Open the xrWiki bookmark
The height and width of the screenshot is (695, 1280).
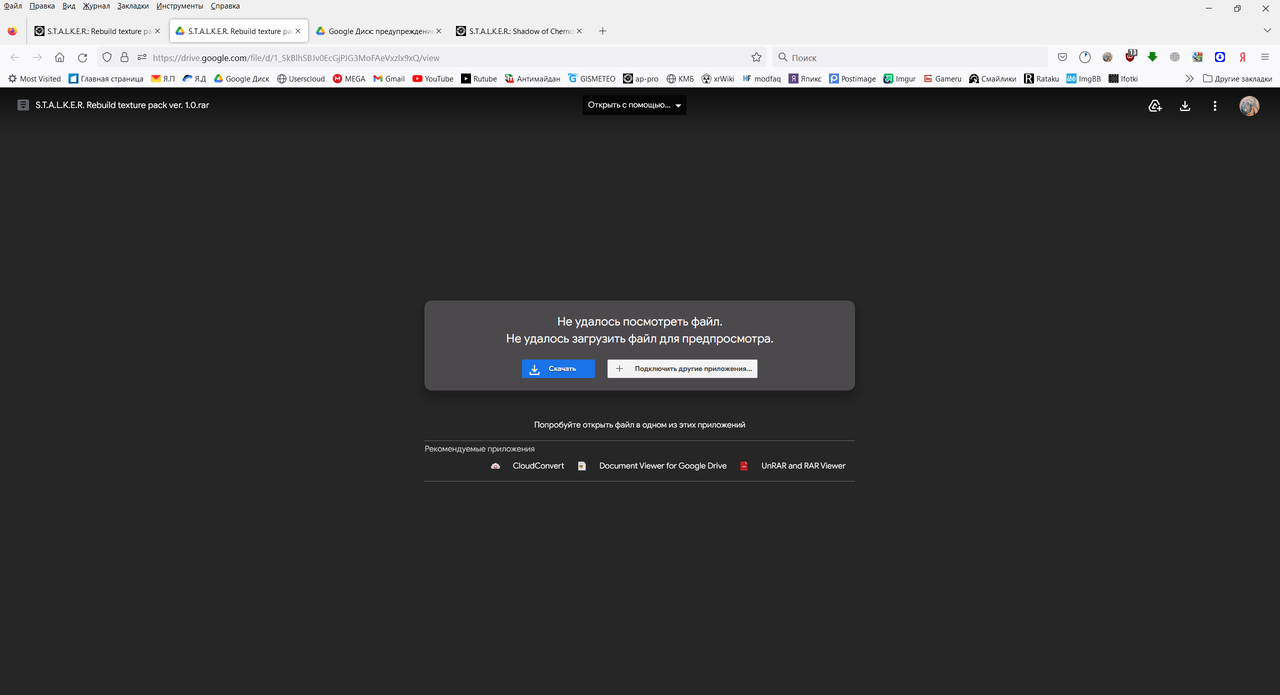(x=718, y=79)
